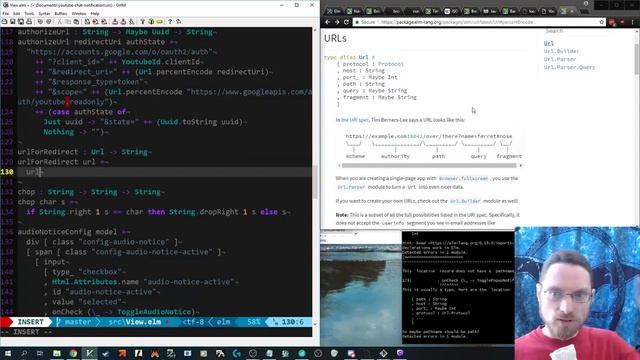Image resolution: width=640 pixels, height=360 pixels.
Task: Go forward in the Chrome browser
Action: tap(337, 22)
